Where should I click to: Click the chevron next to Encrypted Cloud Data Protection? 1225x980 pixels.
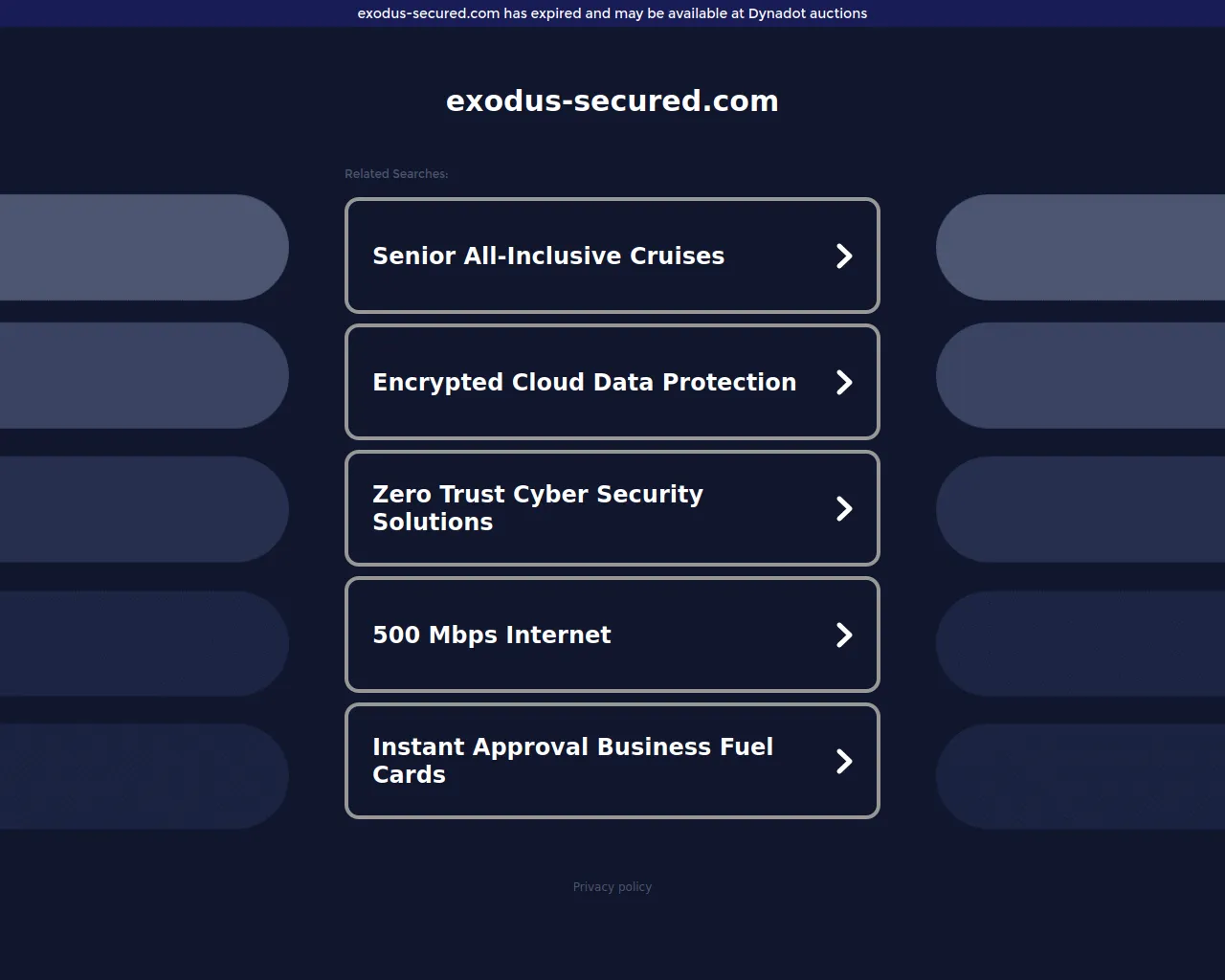[843, 383]
